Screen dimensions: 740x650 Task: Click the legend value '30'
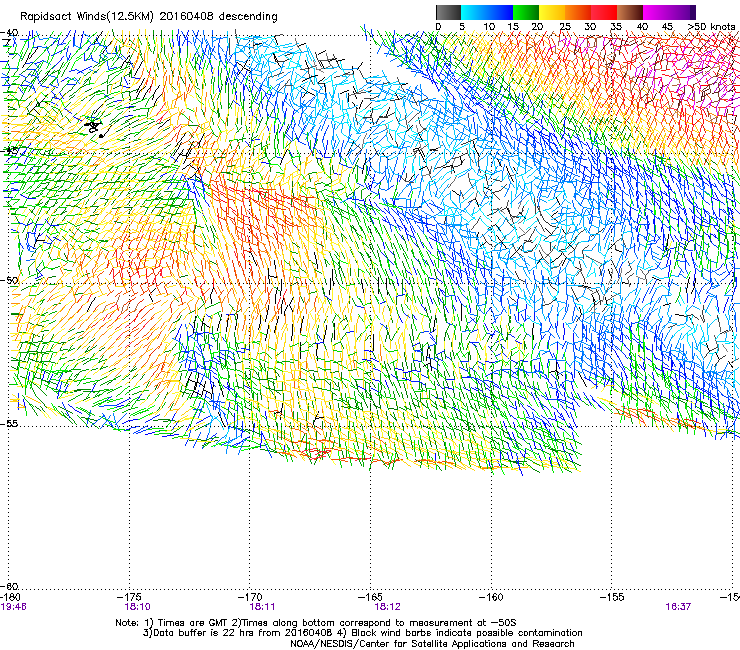(x=590, y=27)
